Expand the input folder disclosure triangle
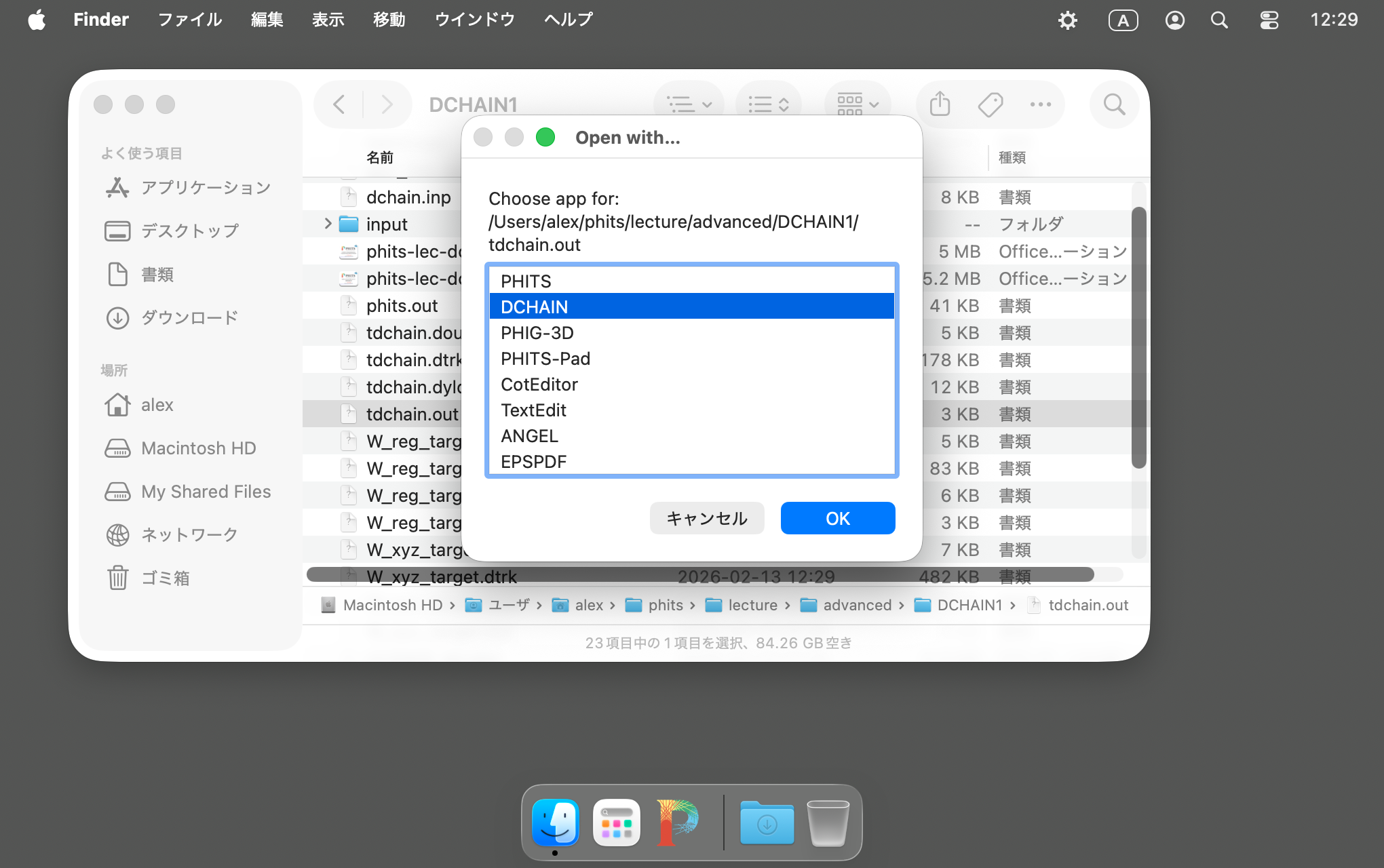Image resolution: width=1384 pixels, height=868 pixels. pos(328,224)
